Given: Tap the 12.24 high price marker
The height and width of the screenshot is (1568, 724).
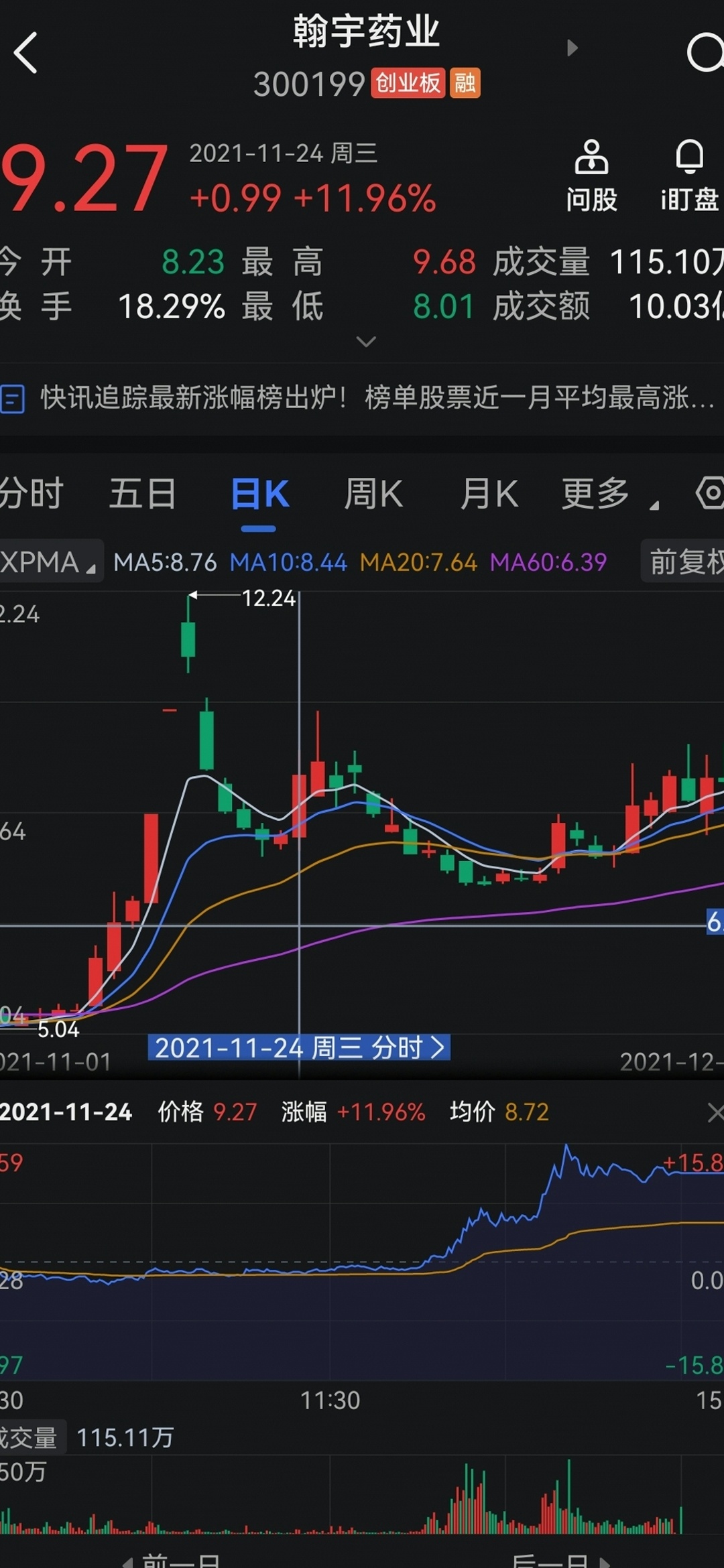Looking at the screenshot, I should 268,598.
